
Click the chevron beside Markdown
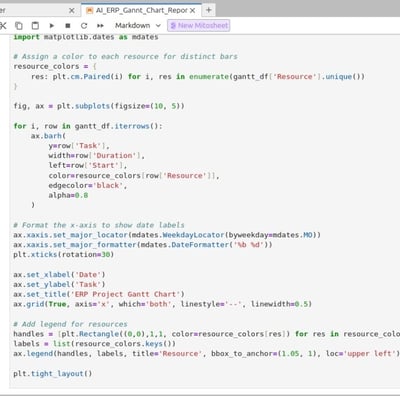point(158,26)
